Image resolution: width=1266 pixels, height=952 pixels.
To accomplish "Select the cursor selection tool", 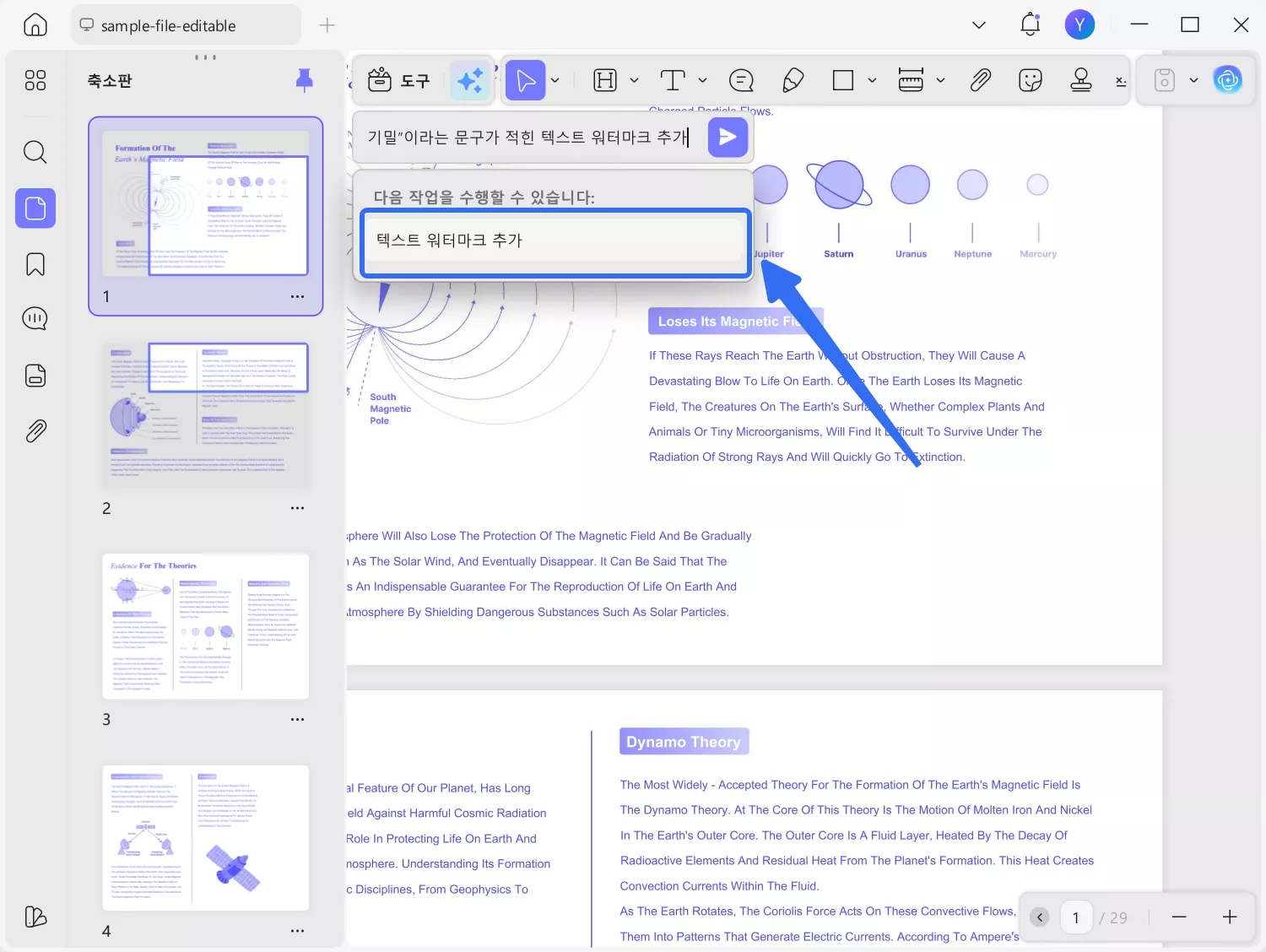I will coord(525,80).
